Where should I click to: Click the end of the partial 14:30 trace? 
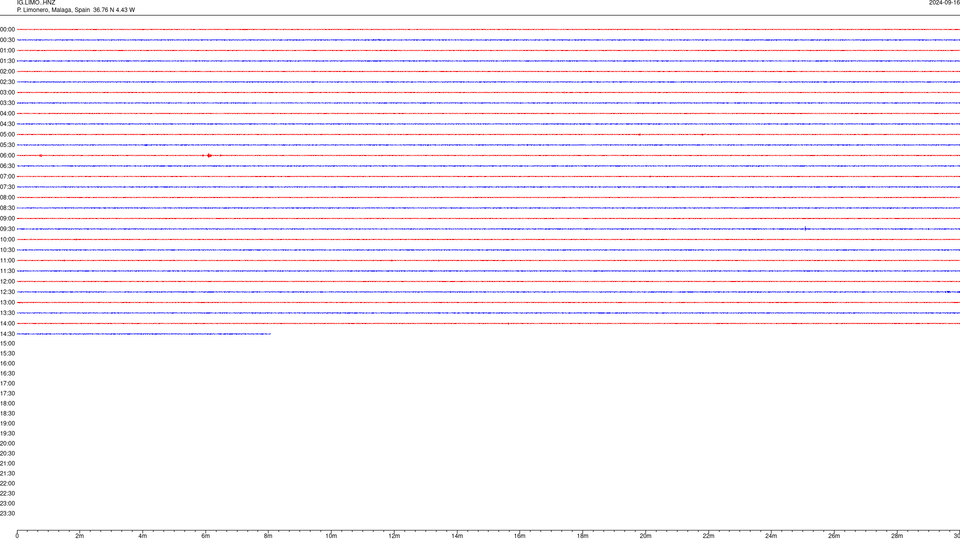click(270, 334)
